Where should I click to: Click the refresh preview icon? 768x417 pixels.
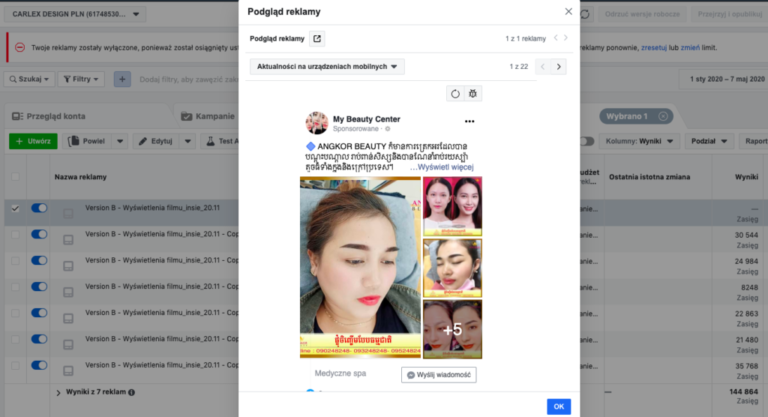click(456, 93)
